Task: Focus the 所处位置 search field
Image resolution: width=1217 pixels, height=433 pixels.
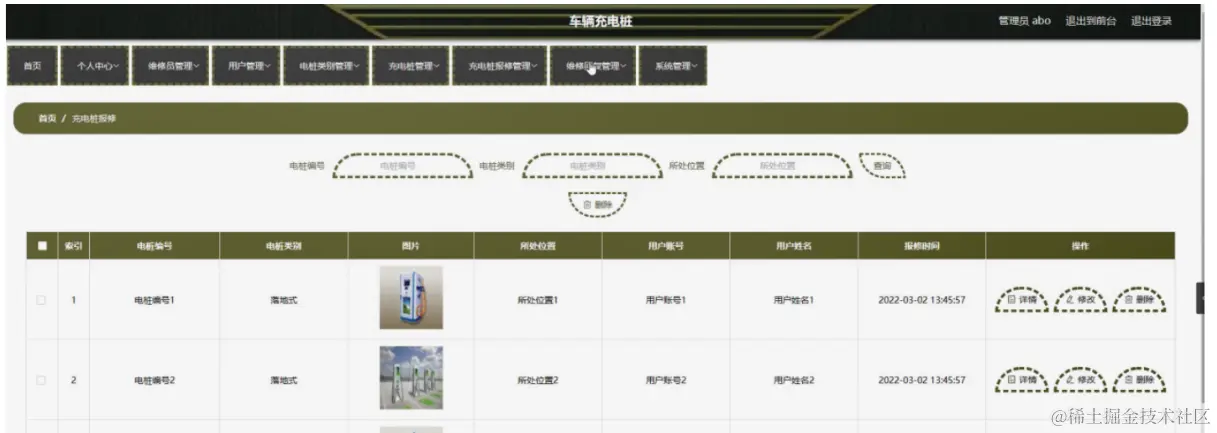Action: coord(782,166)
